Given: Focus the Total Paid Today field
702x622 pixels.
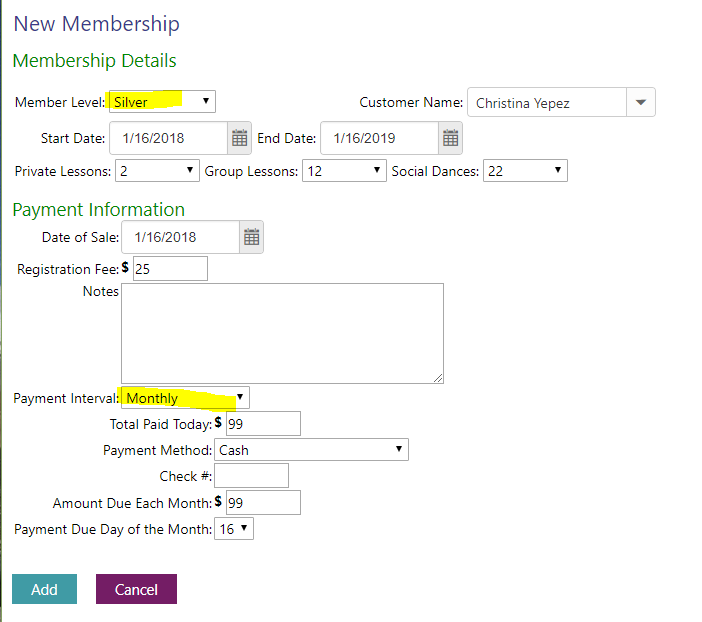Looking at the screenshot, I should (x=263, y=424).
